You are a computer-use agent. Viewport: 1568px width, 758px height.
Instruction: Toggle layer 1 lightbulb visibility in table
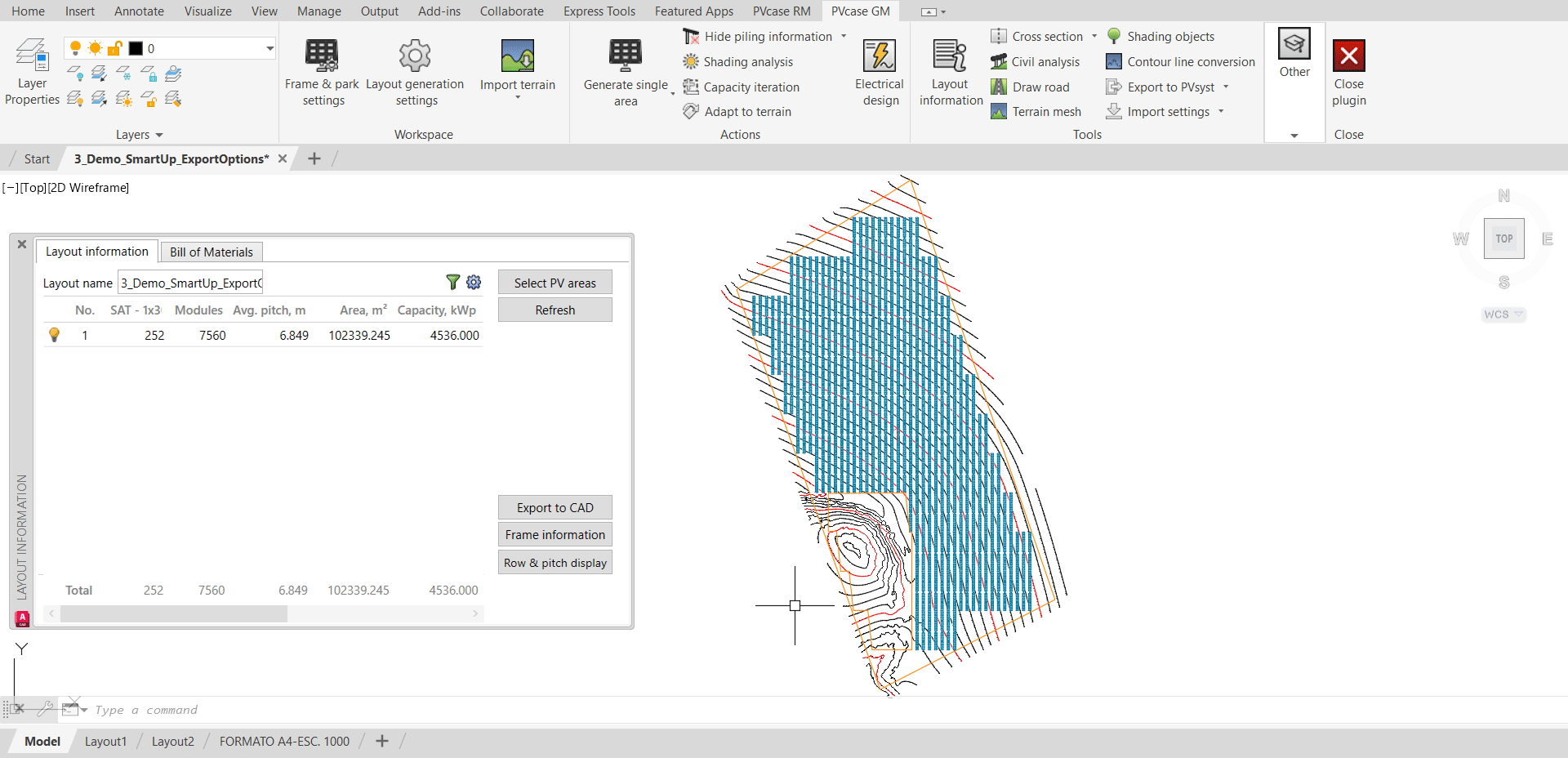55,335
